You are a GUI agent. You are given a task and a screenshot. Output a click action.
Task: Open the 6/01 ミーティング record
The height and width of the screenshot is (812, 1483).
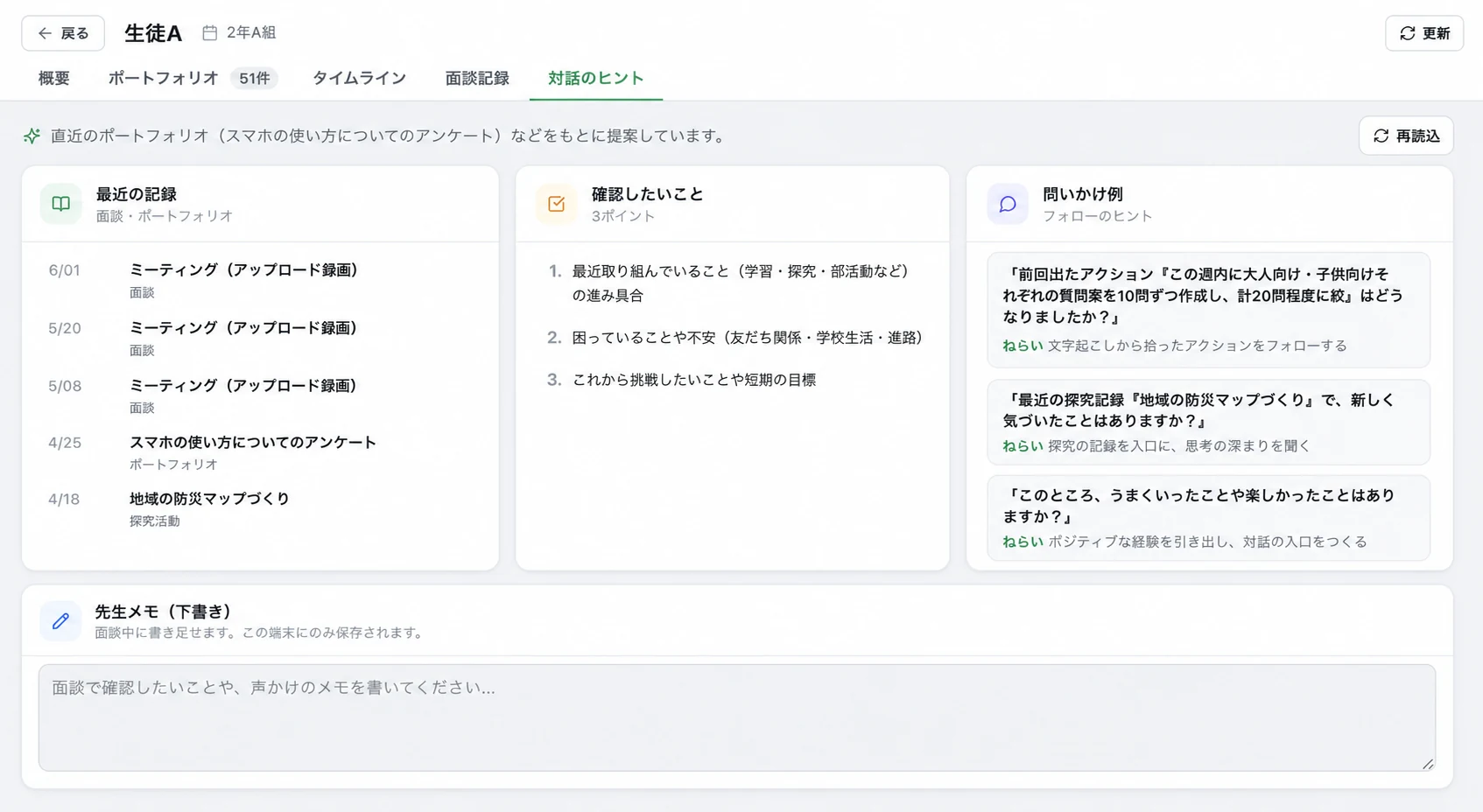pyautogui.click(x=260, y=280)
